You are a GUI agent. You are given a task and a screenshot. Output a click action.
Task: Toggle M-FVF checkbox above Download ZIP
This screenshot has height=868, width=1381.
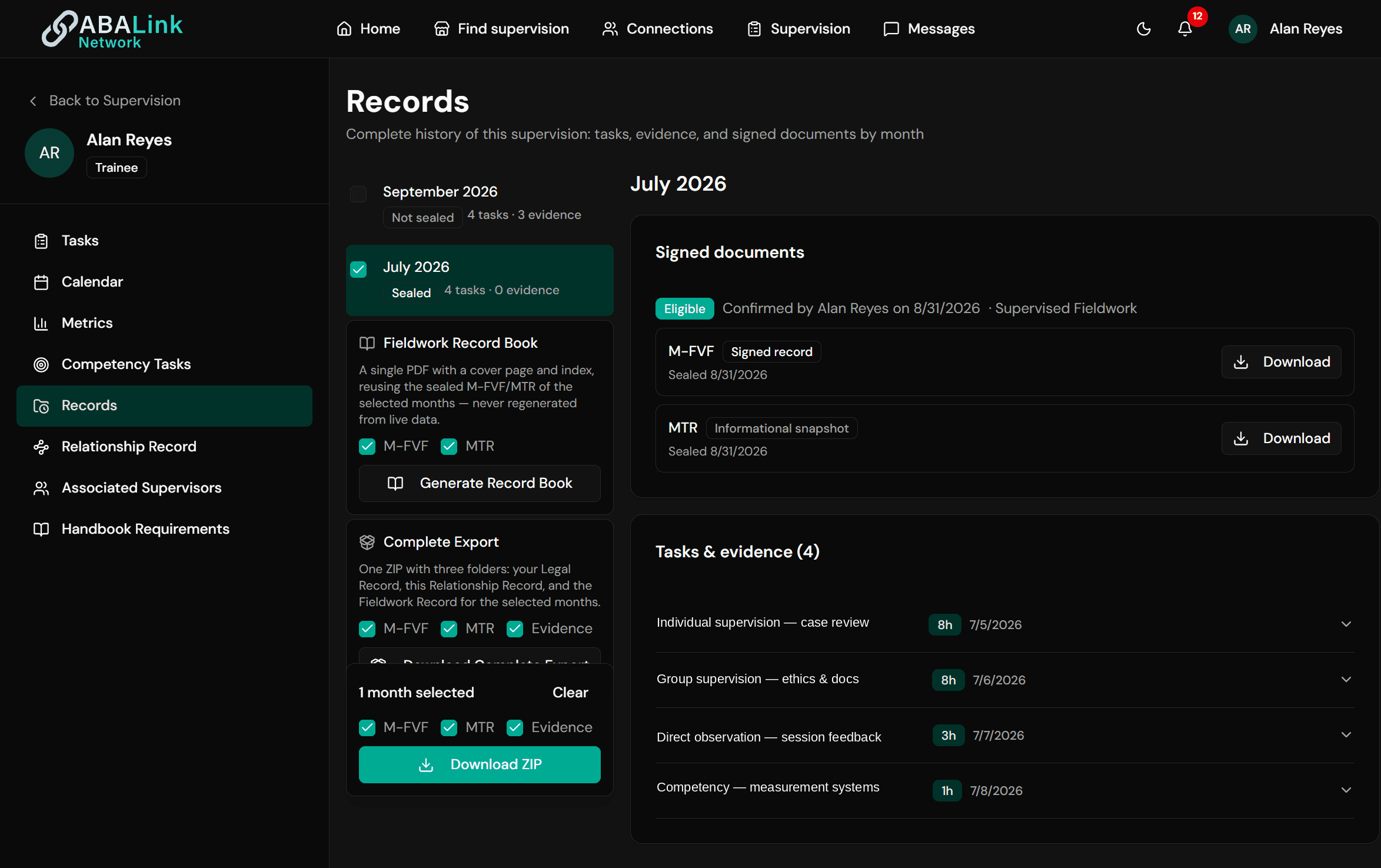point(367,728)
